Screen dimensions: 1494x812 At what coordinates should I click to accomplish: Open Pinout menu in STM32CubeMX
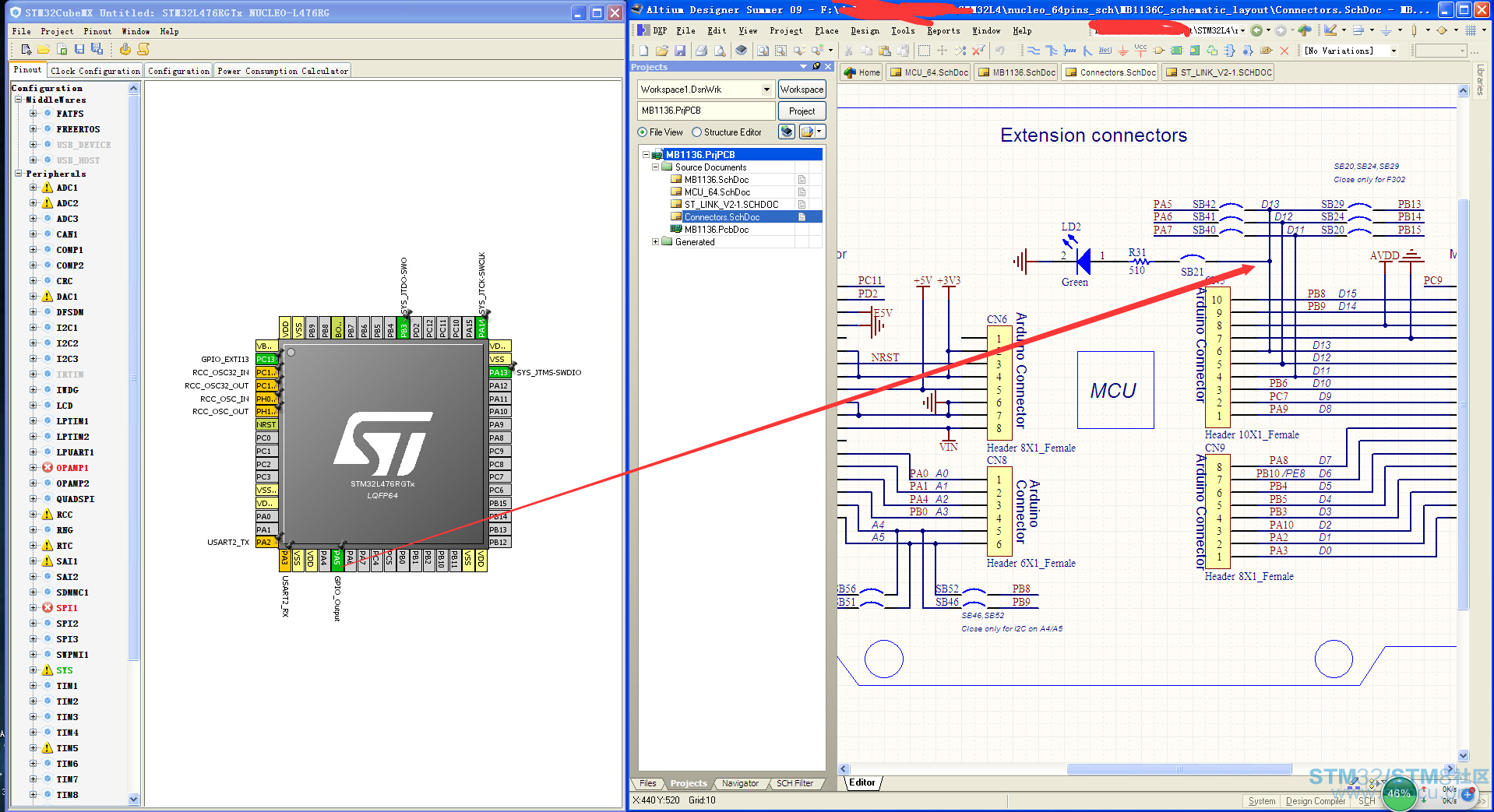pos(97,31)
